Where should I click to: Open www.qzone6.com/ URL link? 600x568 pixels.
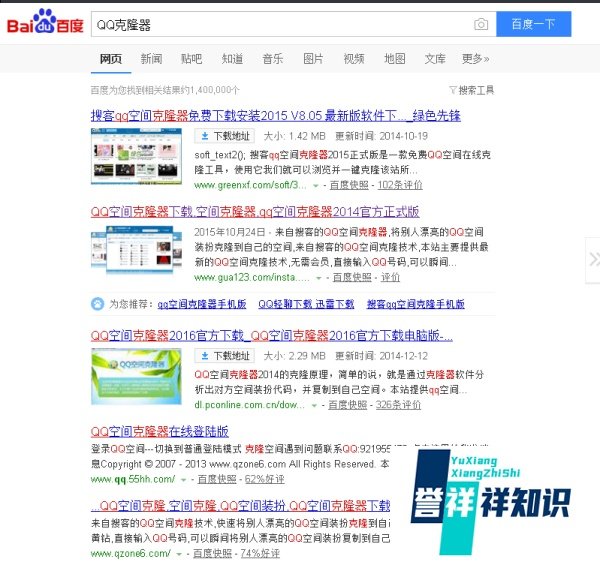coord(130,553)
